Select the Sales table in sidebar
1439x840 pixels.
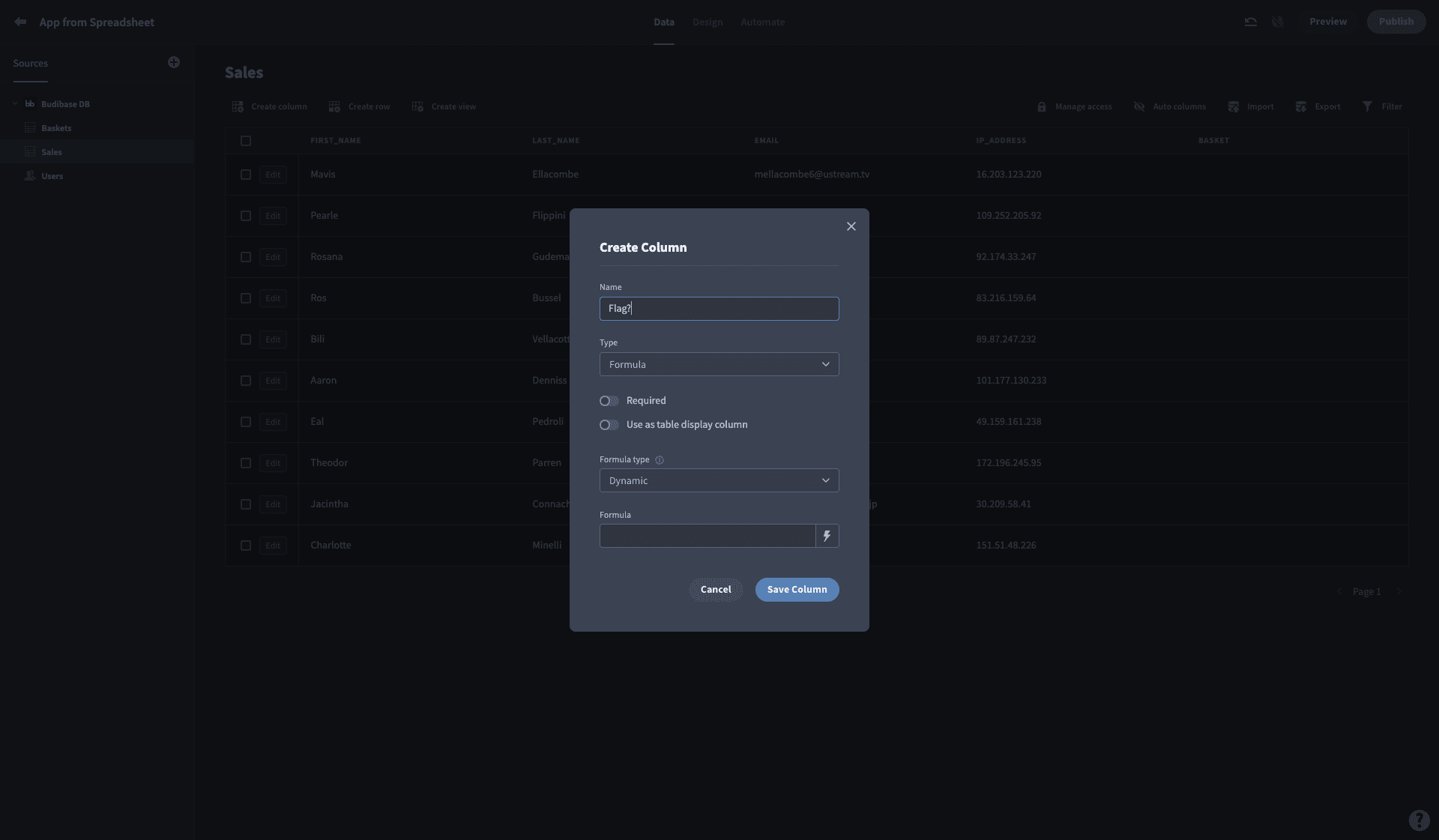97,151
